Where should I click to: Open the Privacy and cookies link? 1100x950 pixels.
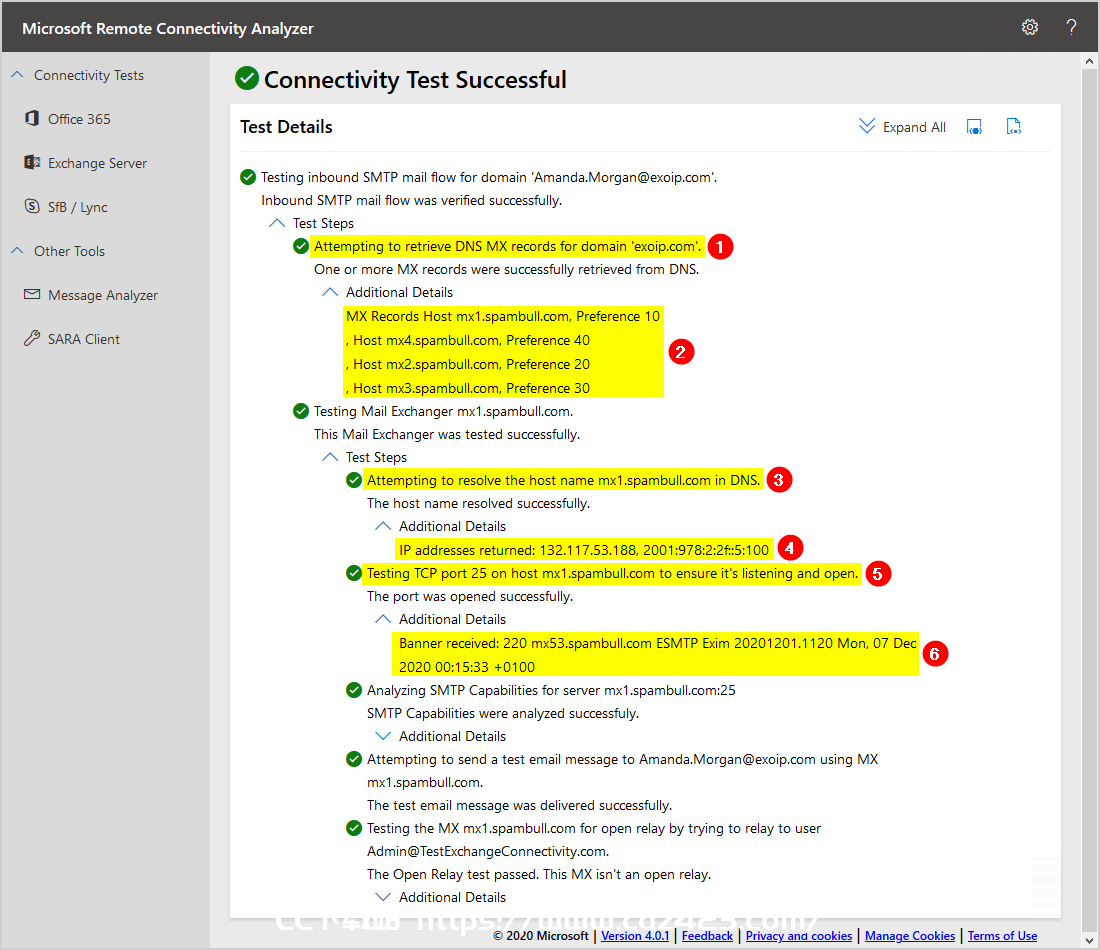[x=799, y=935]
